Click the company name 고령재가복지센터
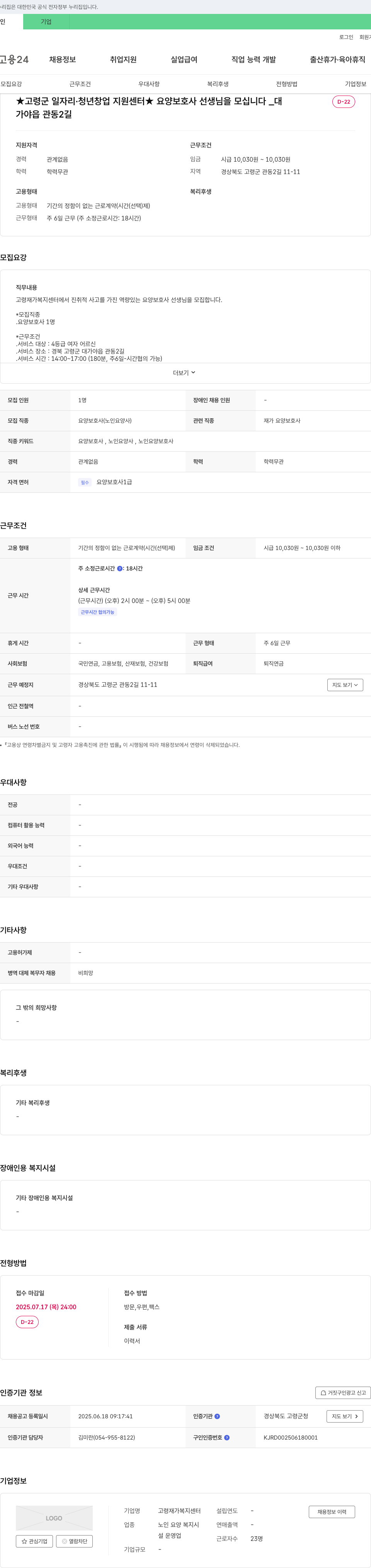This screenshot has height=1568, width=371. pyautogui.click(x=179, y=1511)
